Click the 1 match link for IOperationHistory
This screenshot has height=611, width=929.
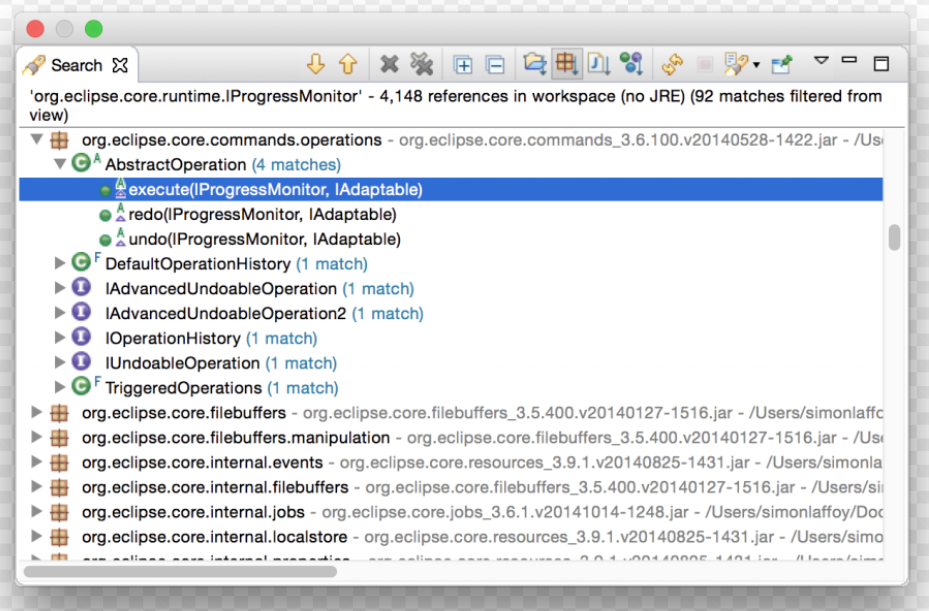pyautogui.click(x=282, y=338)
